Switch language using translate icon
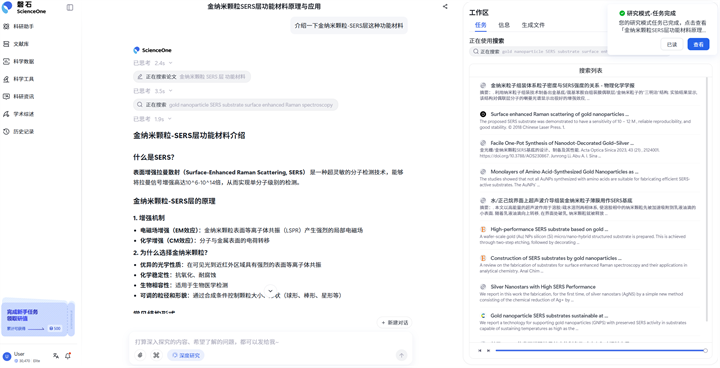 pos(56,356)
